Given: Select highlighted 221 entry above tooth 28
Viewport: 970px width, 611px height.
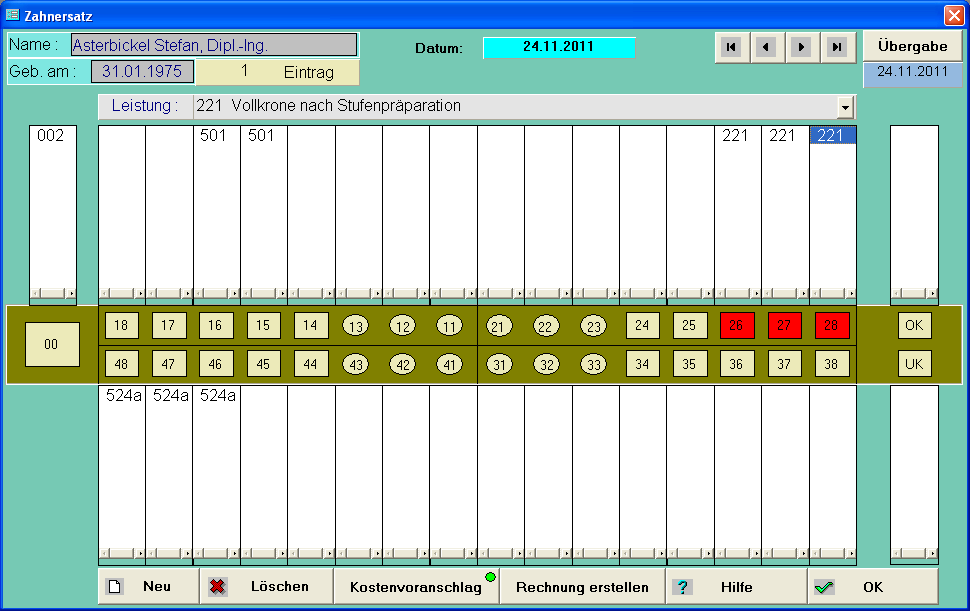Looking at the screenshot, I should (831, 136).
